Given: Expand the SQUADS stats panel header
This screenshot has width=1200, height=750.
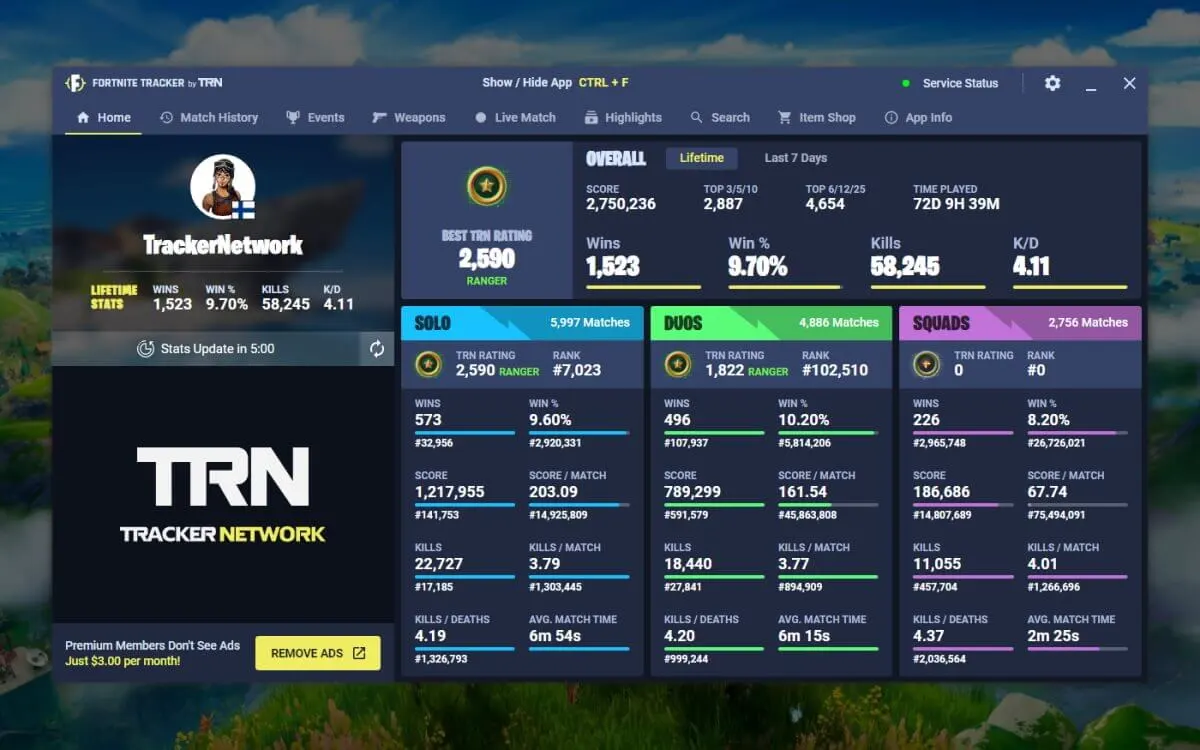Looking at the screenshot, I should (x=1019, y=322).
